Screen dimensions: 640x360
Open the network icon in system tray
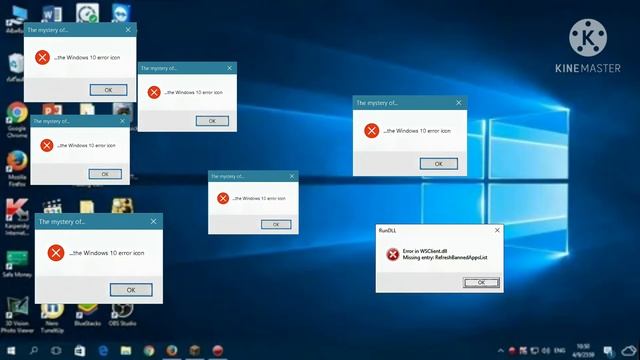[534, 350]
